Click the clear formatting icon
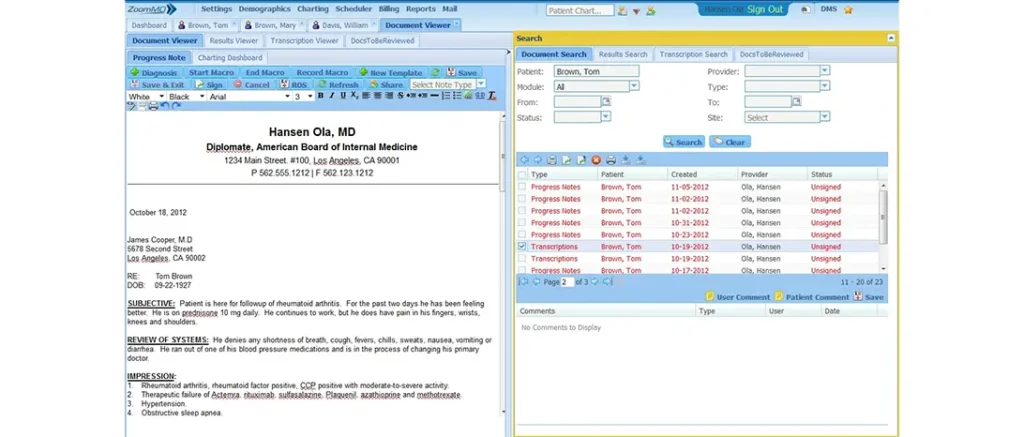This screenshot has height=437, width=1024. point(491,96)
